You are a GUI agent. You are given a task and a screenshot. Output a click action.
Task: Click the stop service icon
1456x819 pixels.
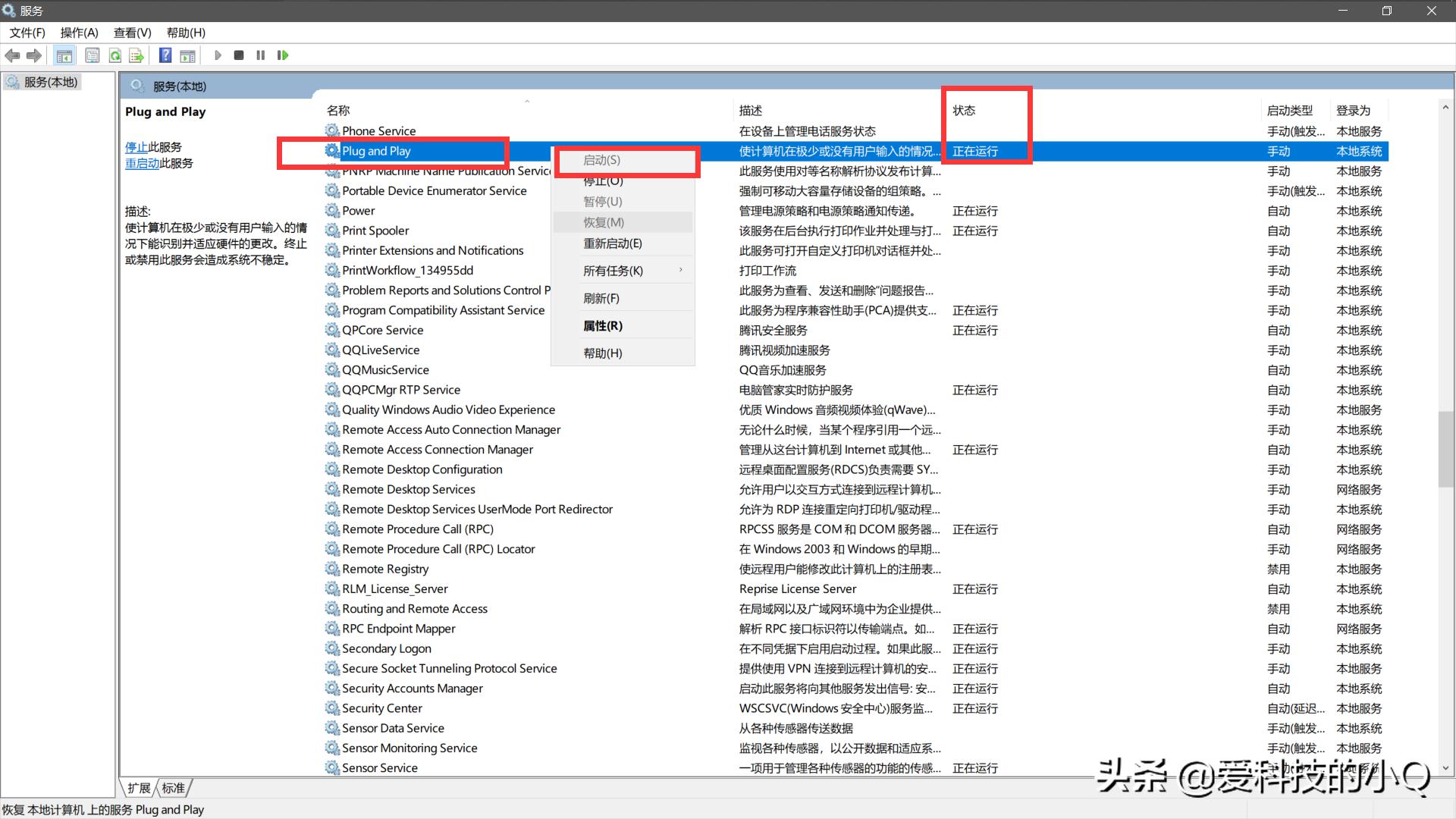tap(239, 55)
